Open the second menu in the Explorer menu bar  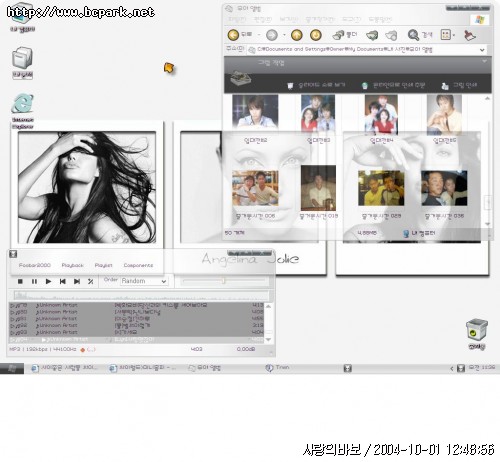263,20
